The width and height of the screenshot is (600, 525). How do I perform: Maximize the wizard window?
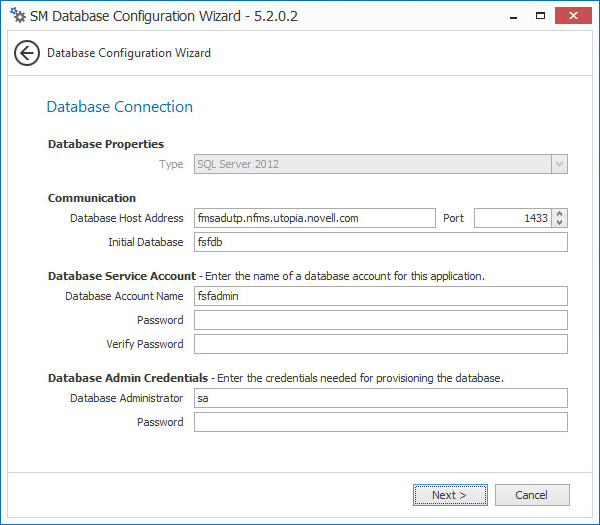point(540,15)
